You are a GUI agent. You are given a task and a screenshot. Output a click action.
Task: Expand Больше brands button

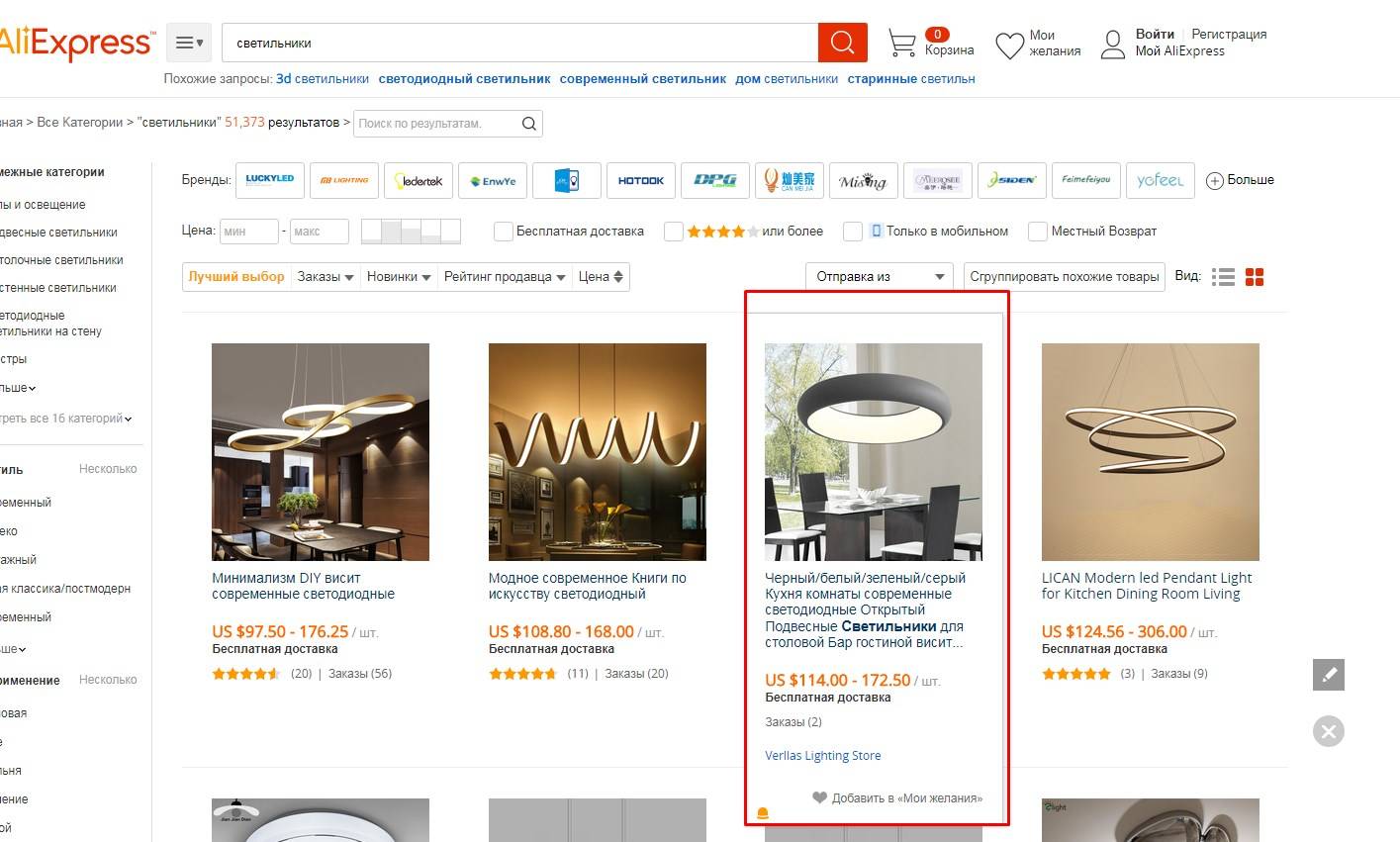coord(1240,180)
